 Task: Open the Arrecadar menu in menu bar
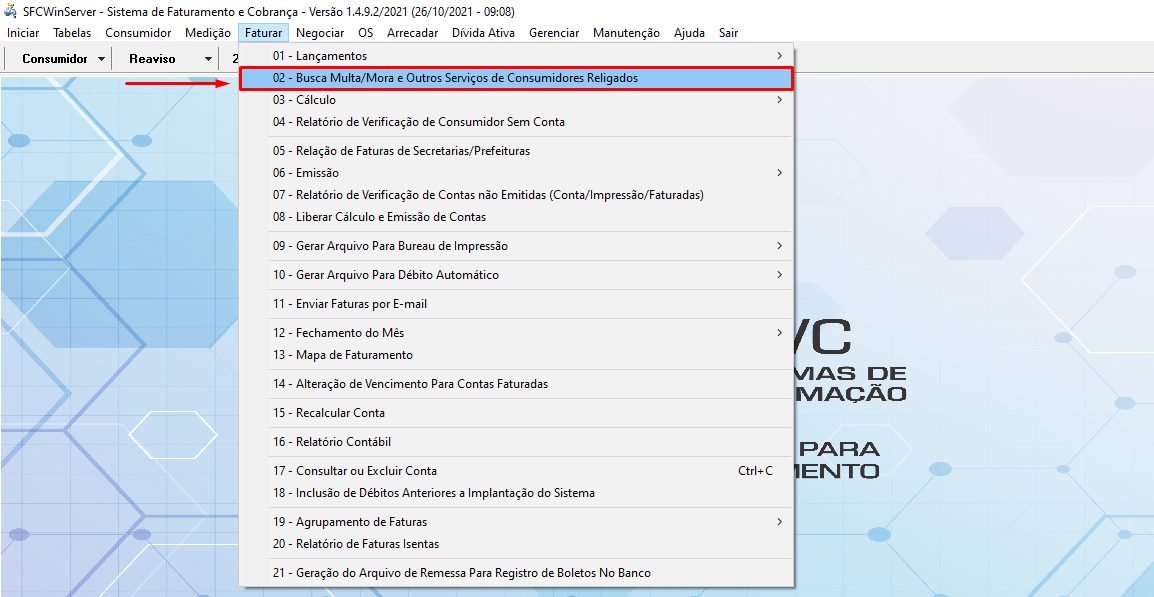click(x=412, y=33)
